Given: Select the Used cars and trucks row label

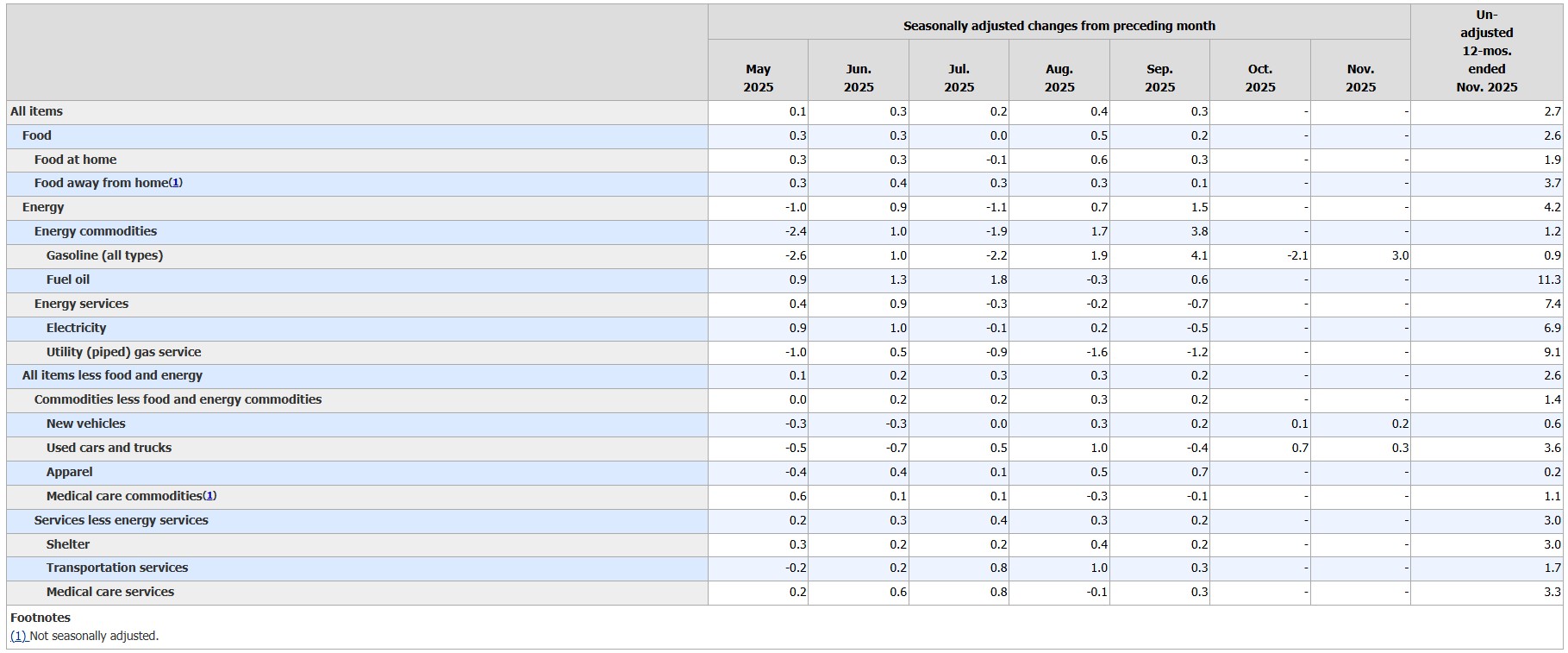Looking at the screenshot, I should tap(109, 448).
